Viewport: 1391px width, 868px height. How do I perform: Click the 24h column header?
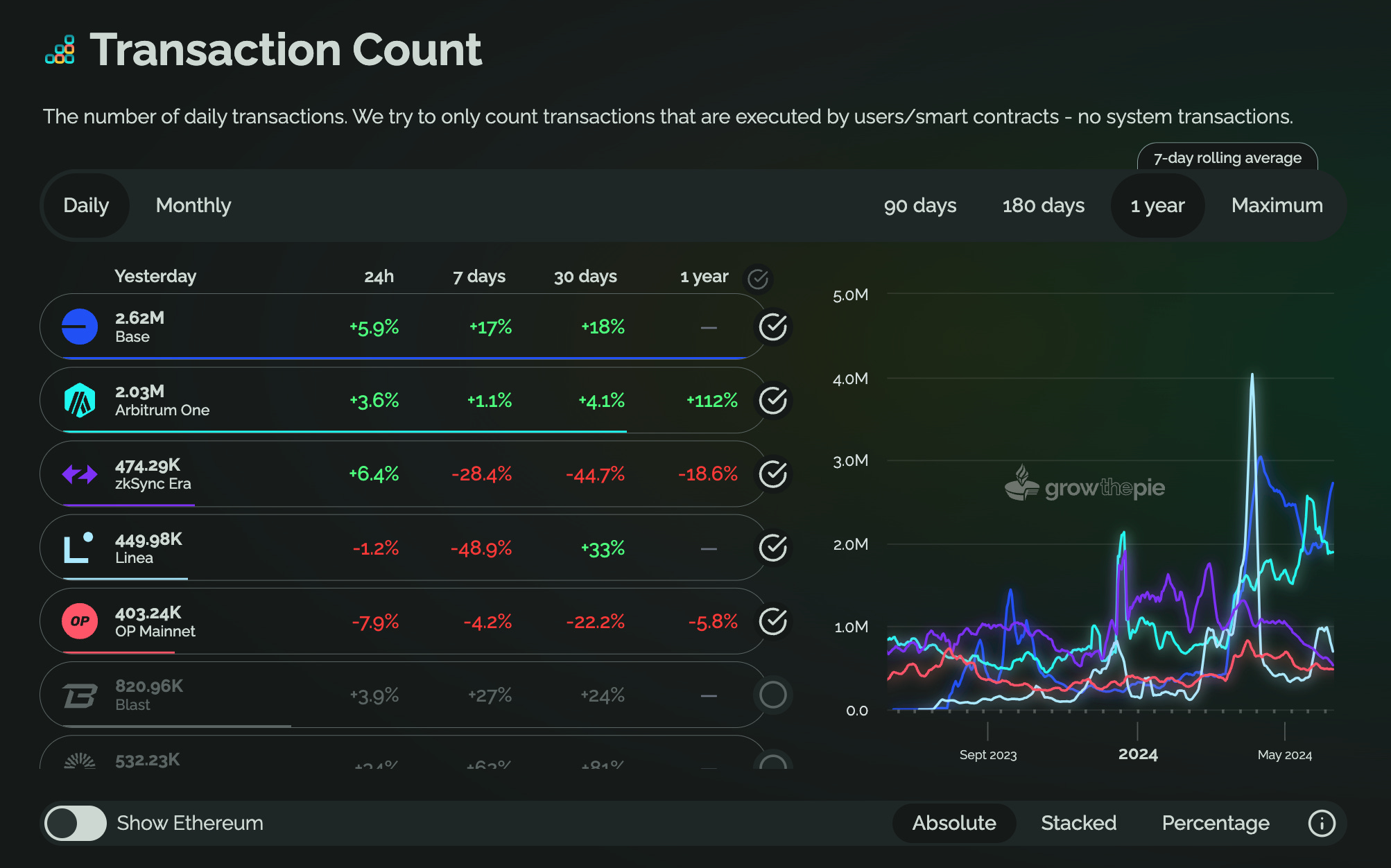point(379,276)
